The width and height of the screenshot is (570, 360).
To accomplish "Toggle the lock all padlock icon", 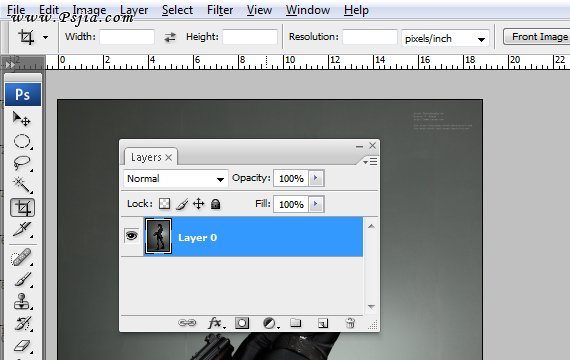I will [x=216, y=204].
